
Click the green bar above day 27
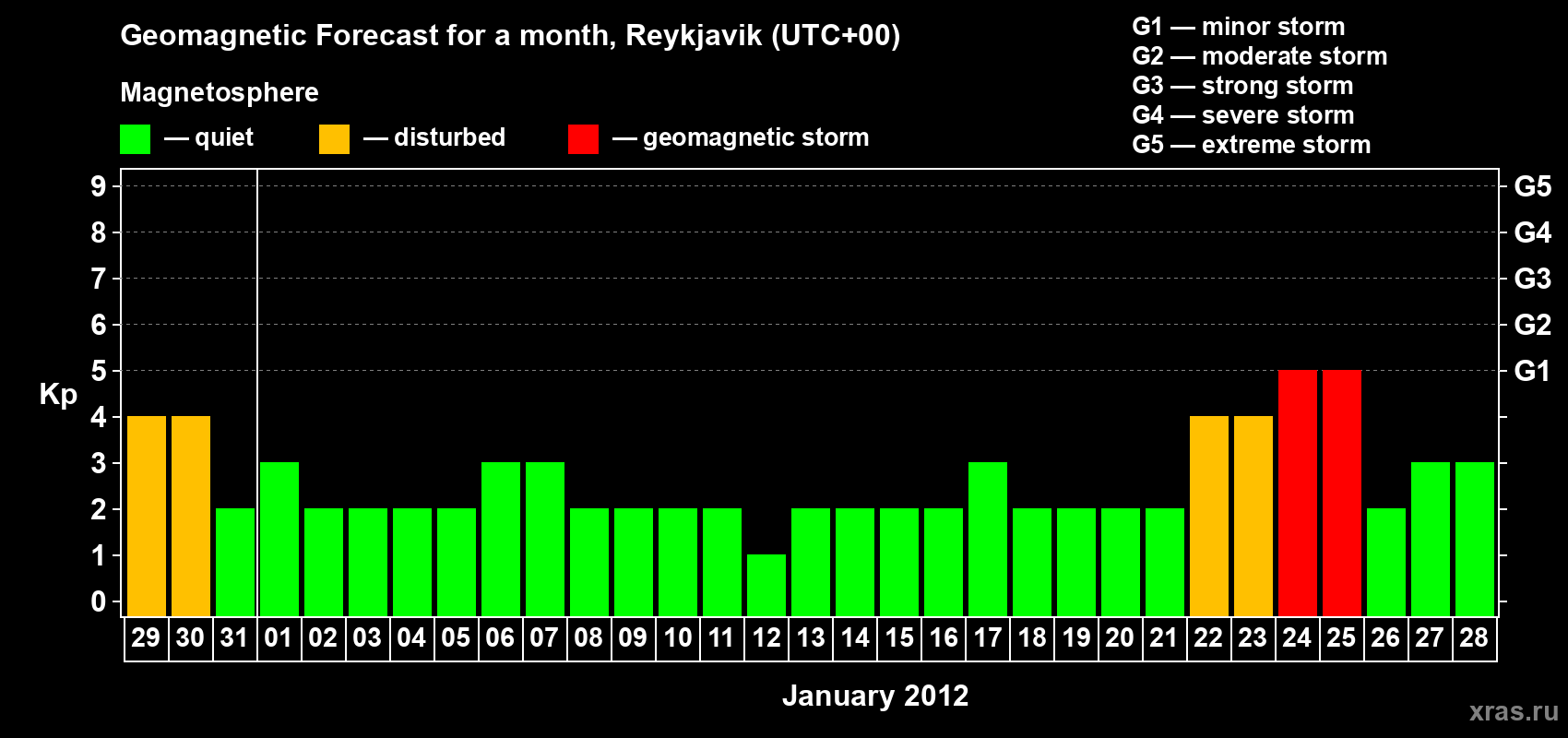click(x=1431, y=539)
